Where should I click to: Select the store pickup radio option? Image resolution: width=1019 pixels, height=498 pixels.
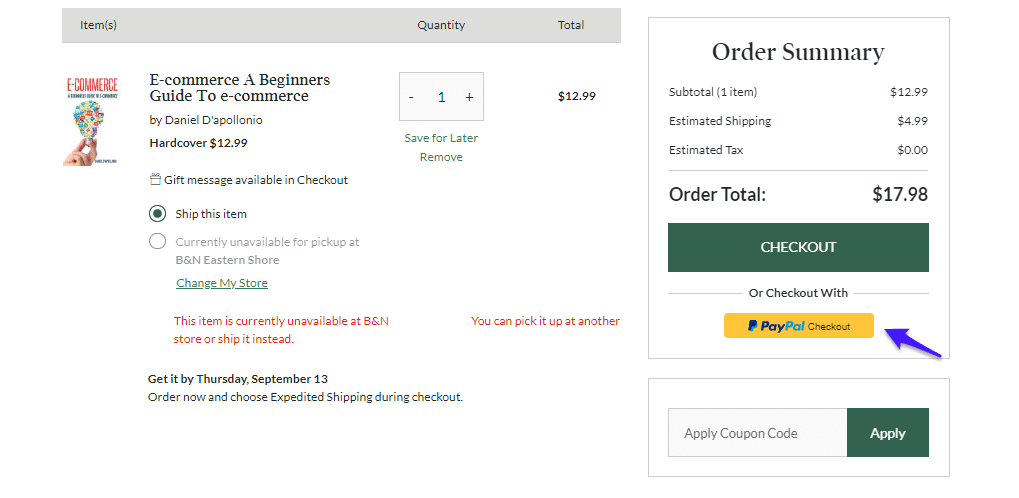[157, 241]
